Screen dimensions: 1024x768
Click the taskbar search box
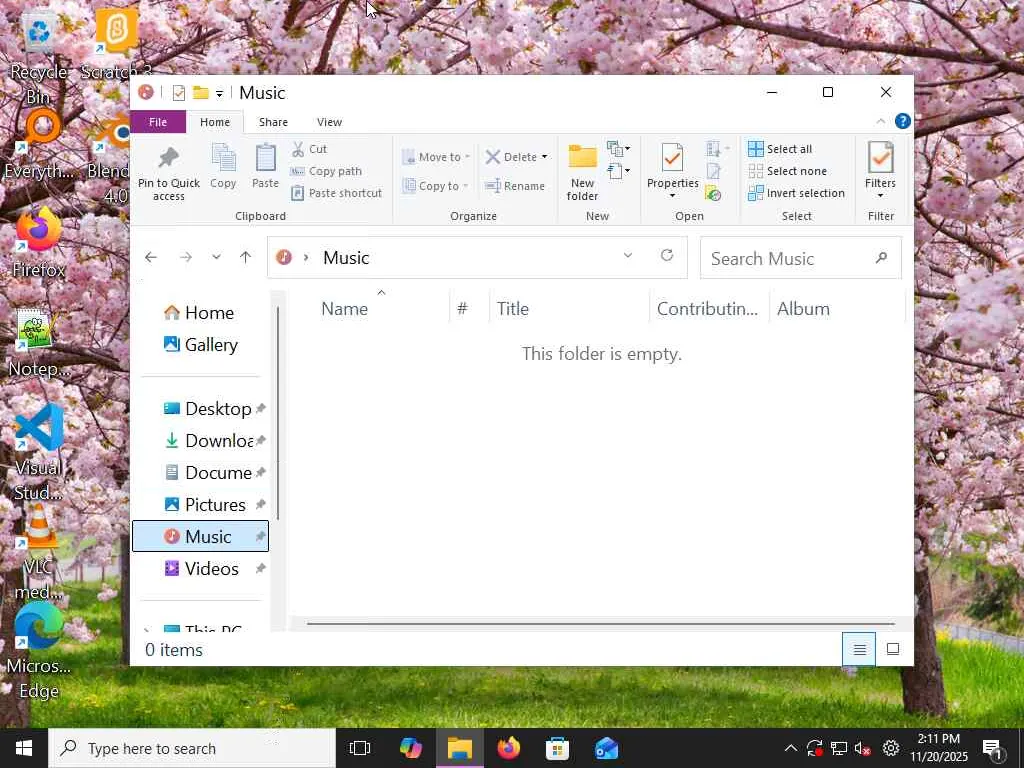193,748
